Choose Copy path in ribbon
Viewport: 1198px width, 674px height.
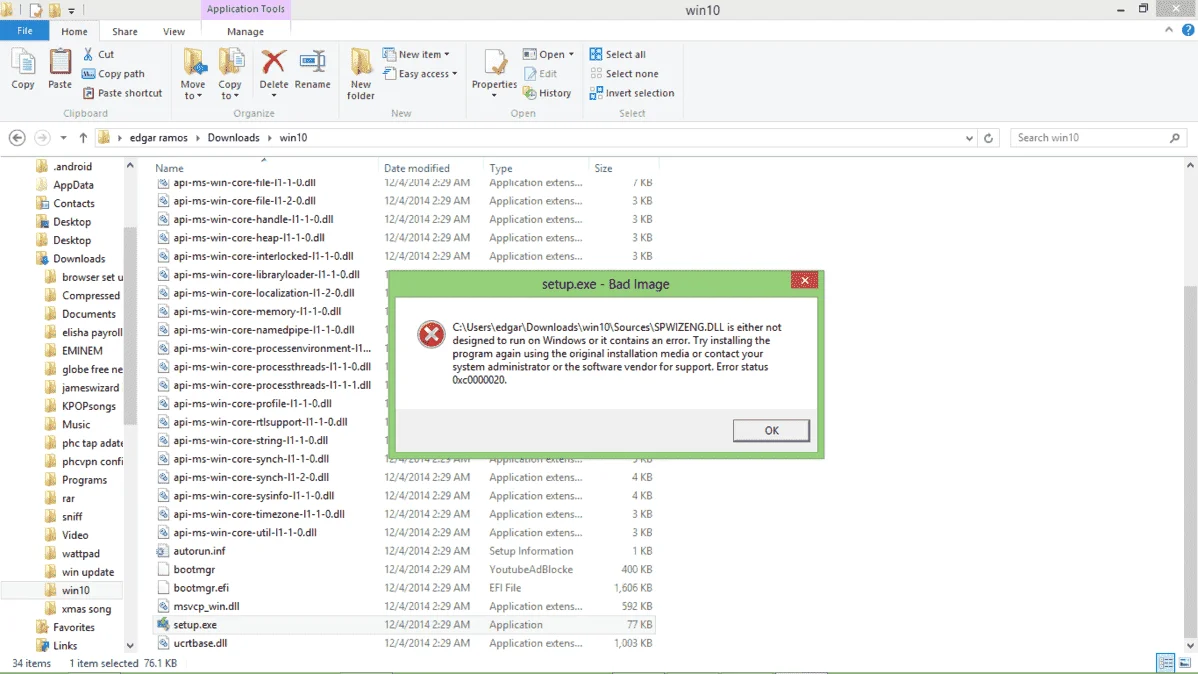pyautogui.click(x=113, y=73)
